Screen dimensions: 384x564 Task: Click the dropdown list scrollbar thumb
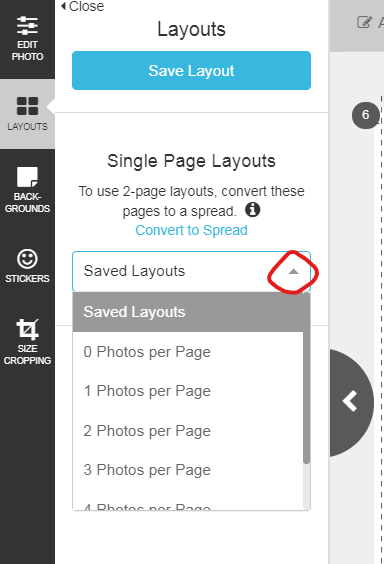[306, 378]
